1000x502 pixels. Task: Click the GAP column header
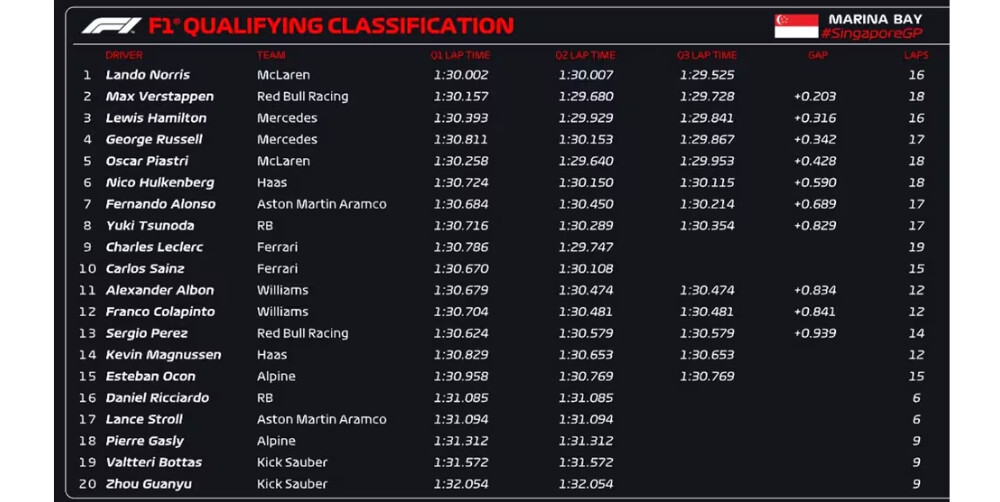coord(817,55)
